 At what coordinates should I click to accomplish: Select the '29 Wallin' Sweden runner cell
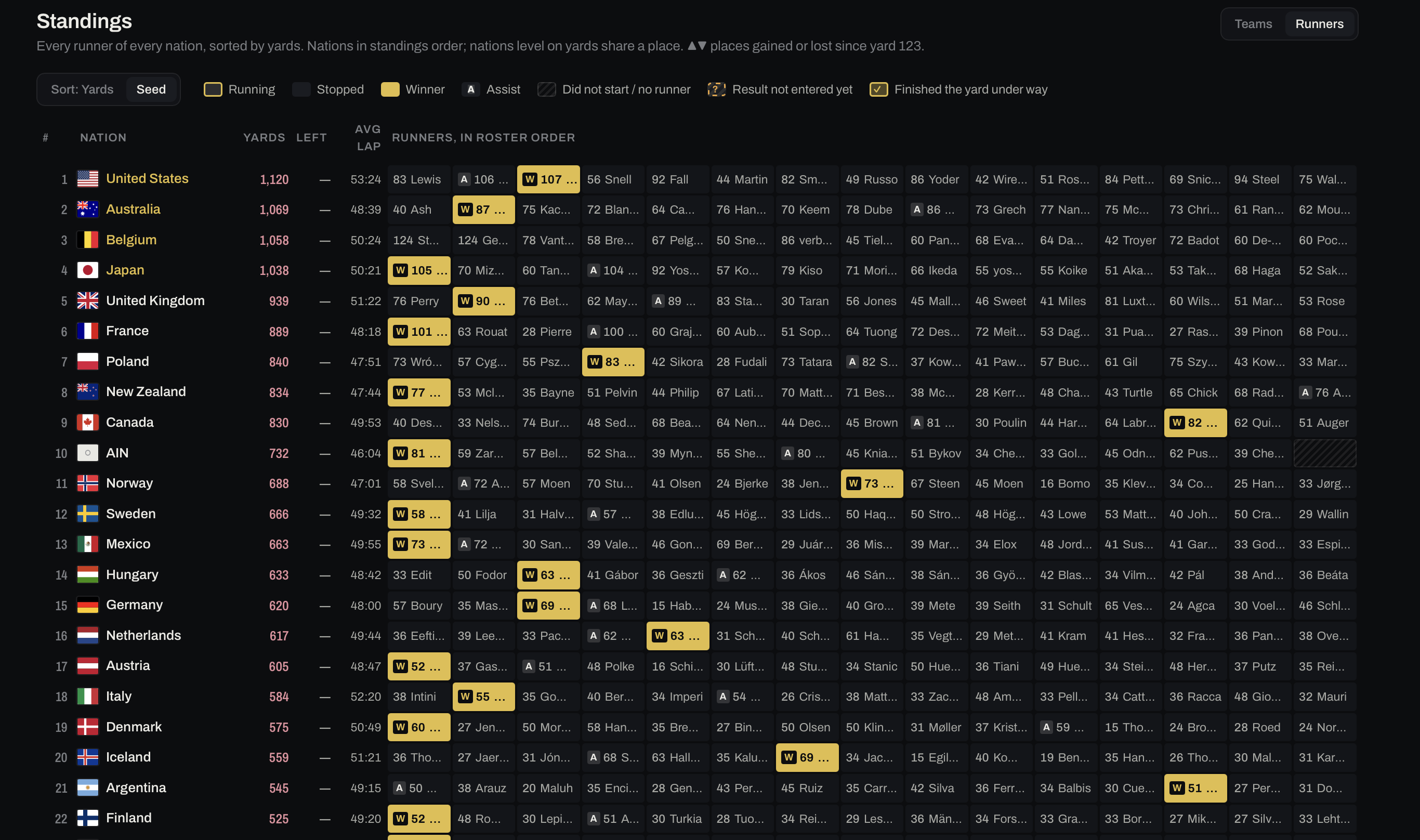(x=1324, y=514)
